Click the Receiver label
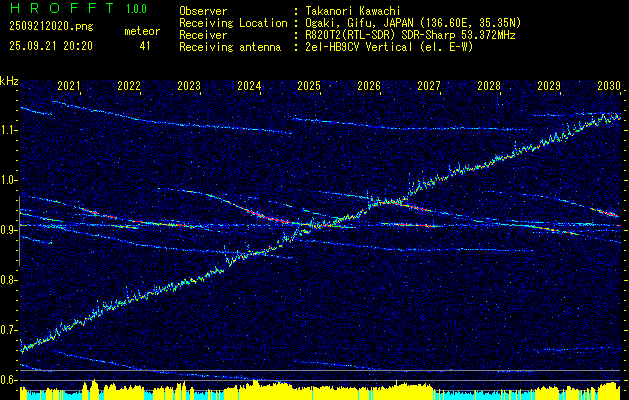Screen dimensions: 629x400 [203, 35]
